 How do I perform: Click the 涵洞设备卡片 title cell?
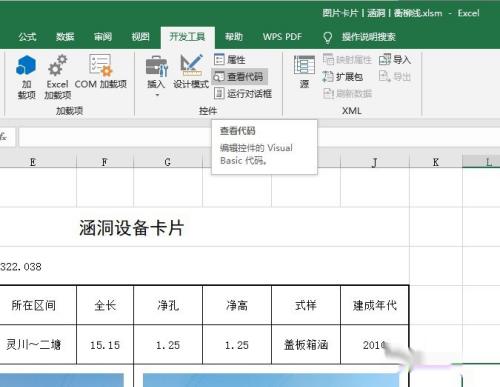132,228
